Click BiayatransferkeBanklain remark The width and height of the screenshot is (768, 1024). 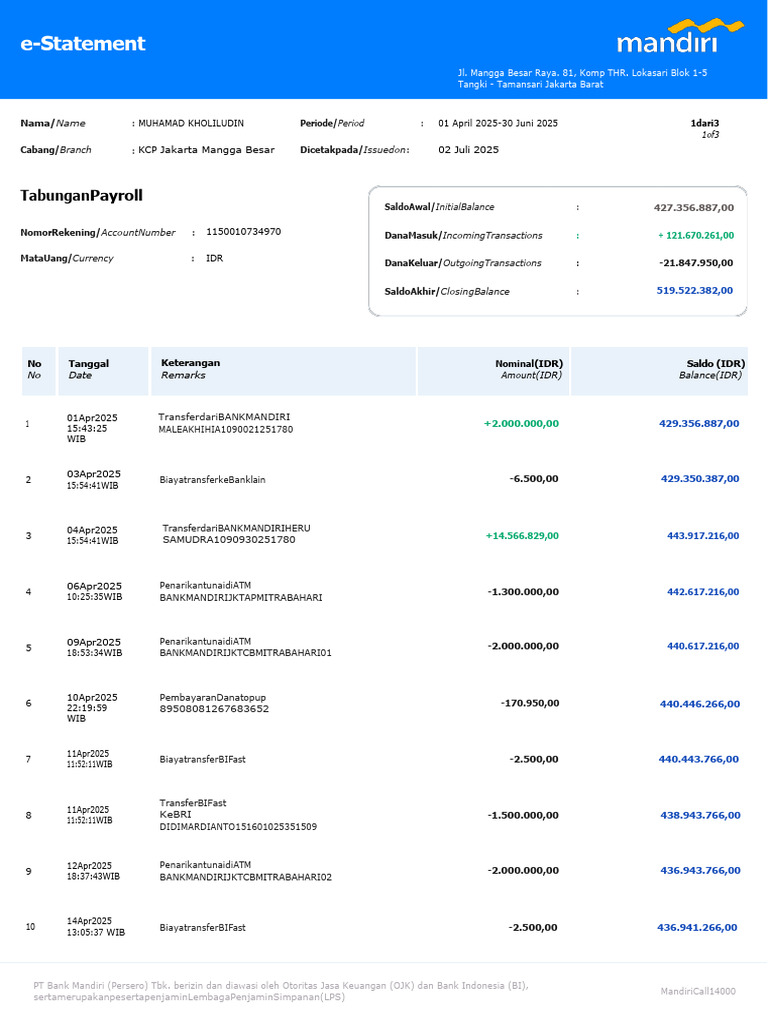(x=212, y=480)
